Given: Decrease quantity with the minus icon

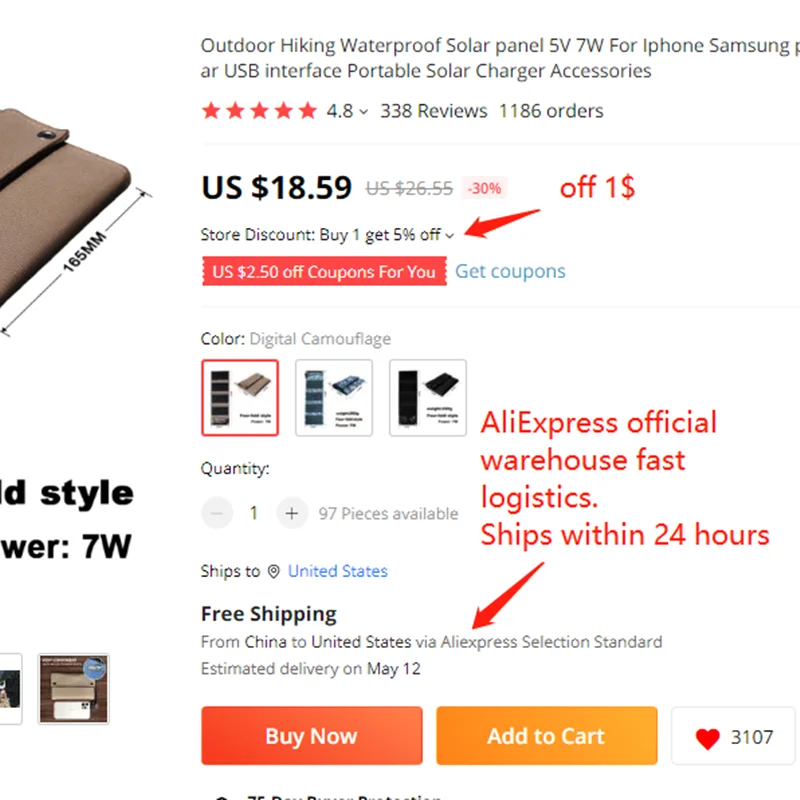Looking at the screenshot, I should pos(217,513).
